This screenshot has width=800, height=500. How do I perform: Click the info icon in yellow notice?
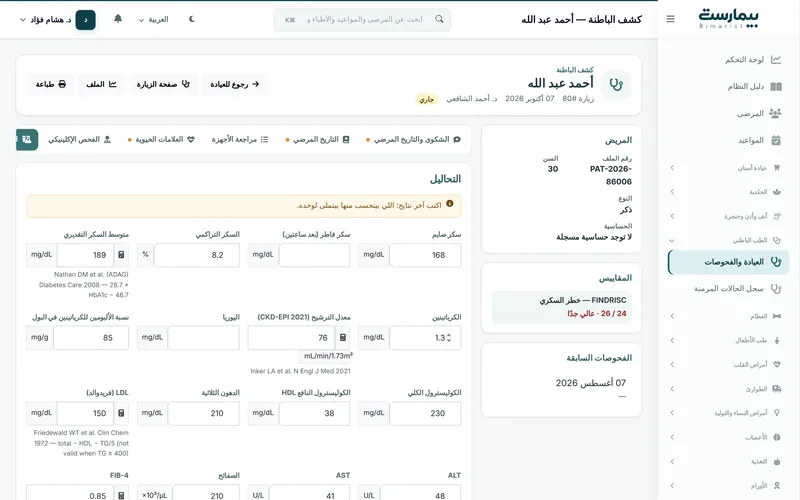449,204
